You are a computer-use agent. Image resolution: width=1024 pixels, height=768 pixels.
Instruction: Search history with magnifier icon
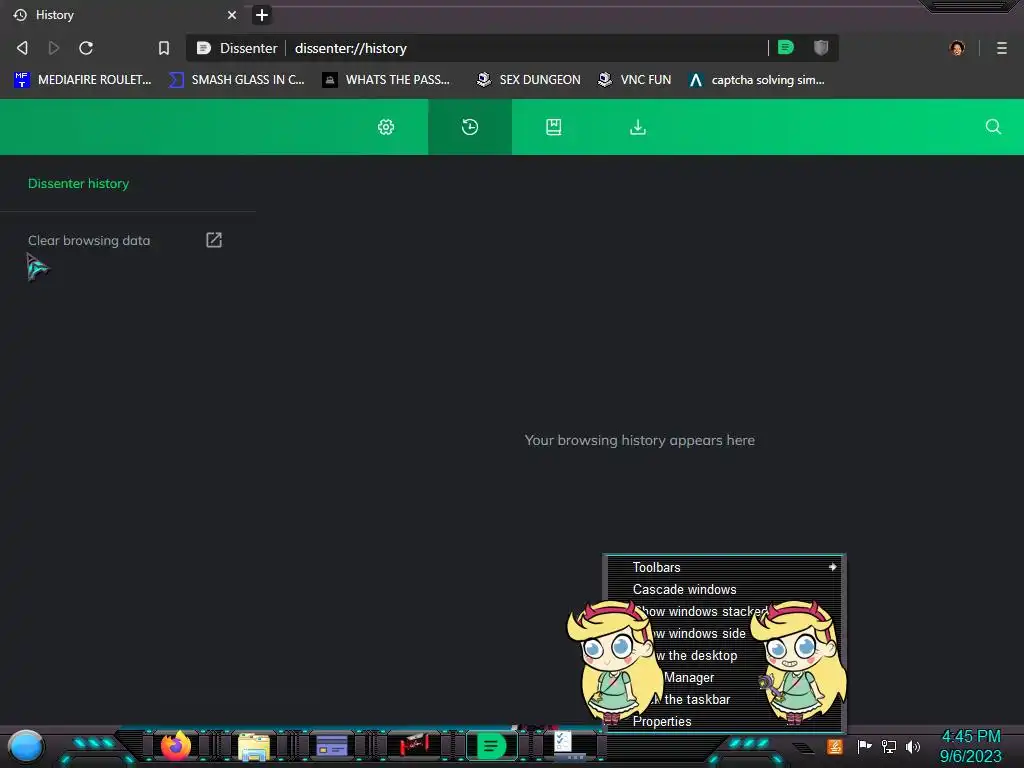tap(993, 127)
